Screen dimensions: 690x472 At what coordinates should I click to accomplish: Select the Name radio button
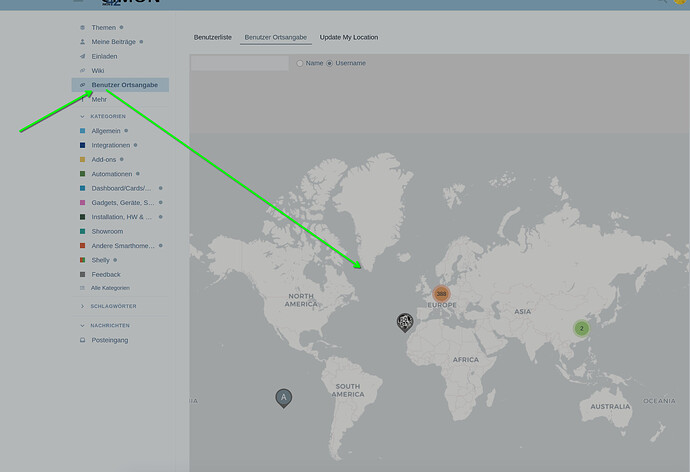(300, 63)
